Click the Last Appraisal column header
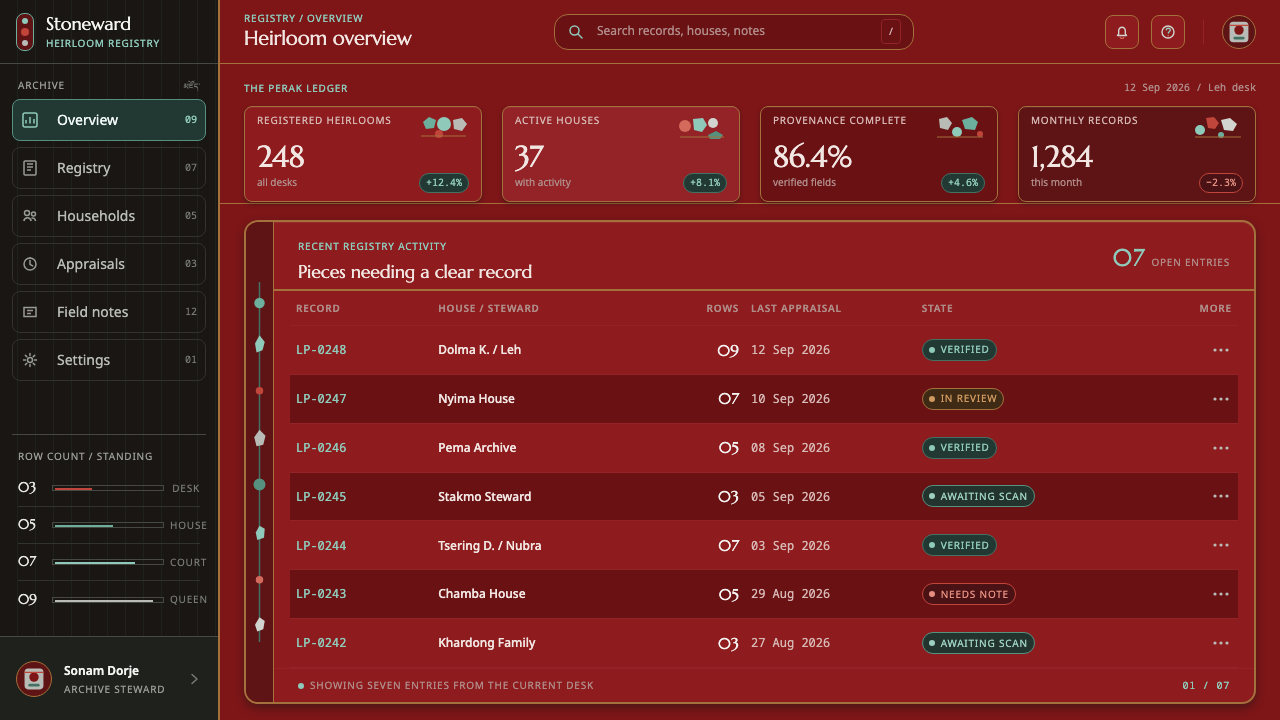This screenshot has height=720, width=1280. 796,309
